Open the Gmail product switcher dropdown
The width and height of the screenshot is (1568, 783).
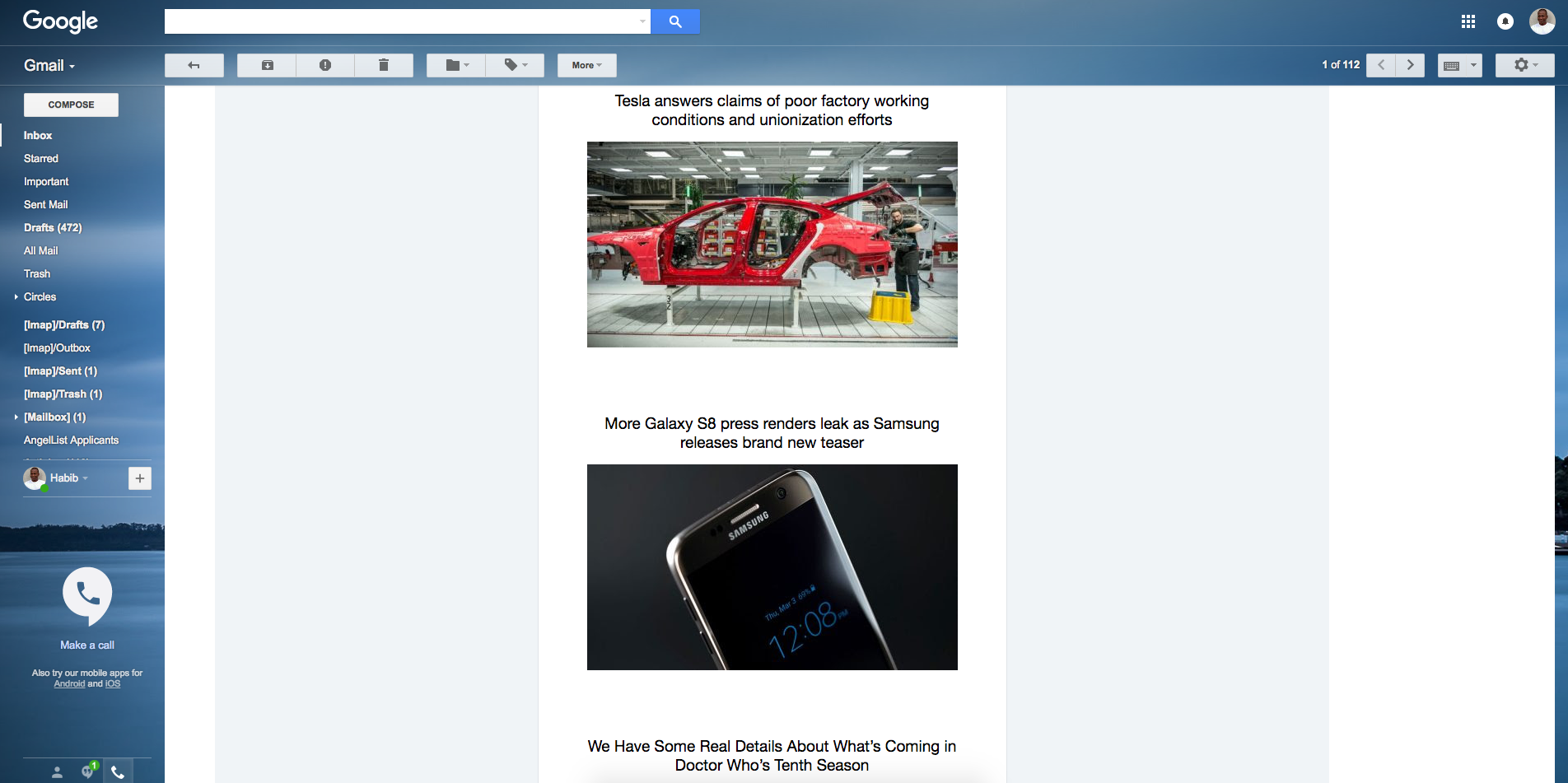[x=49, y=66]
